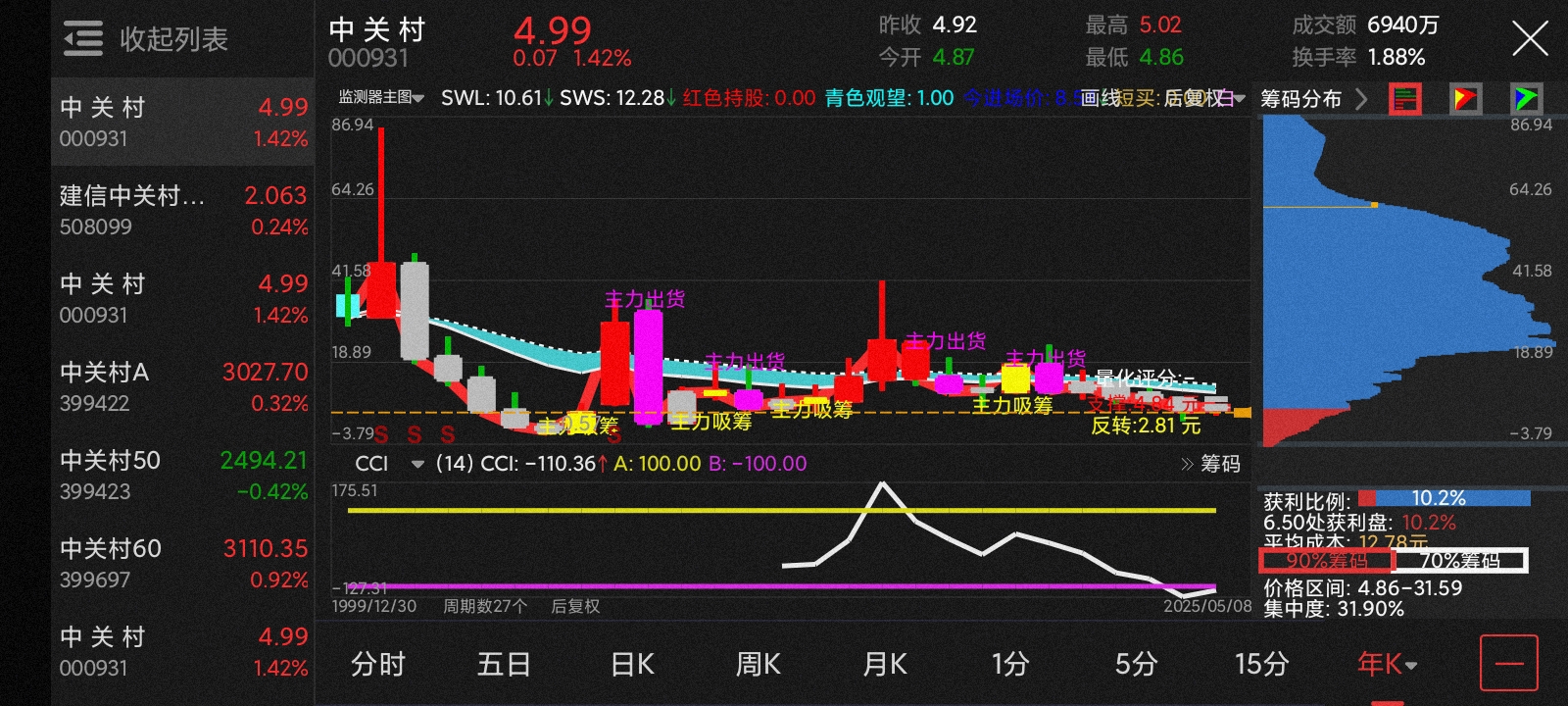Click the 价格区间: 4.86-31.59 text
Image resolution: width=1568 pixels, height=706 pixels.
click(x=1362, y=588)
